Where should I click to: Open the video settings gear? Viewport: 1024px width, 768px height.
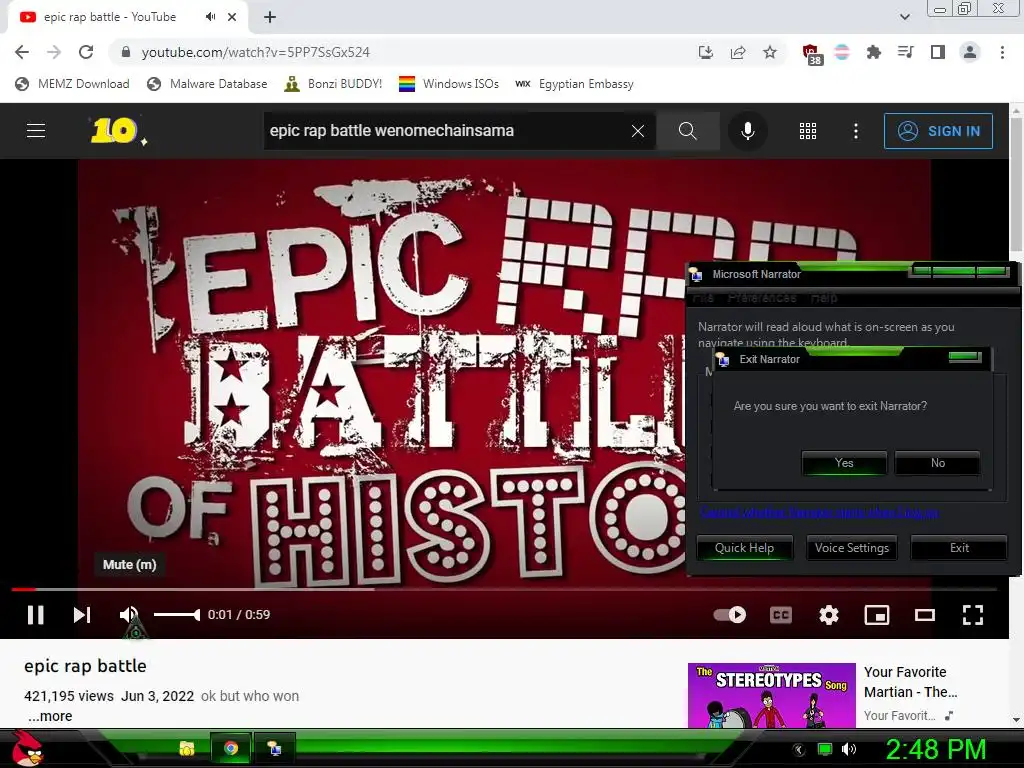coord(829,615)
